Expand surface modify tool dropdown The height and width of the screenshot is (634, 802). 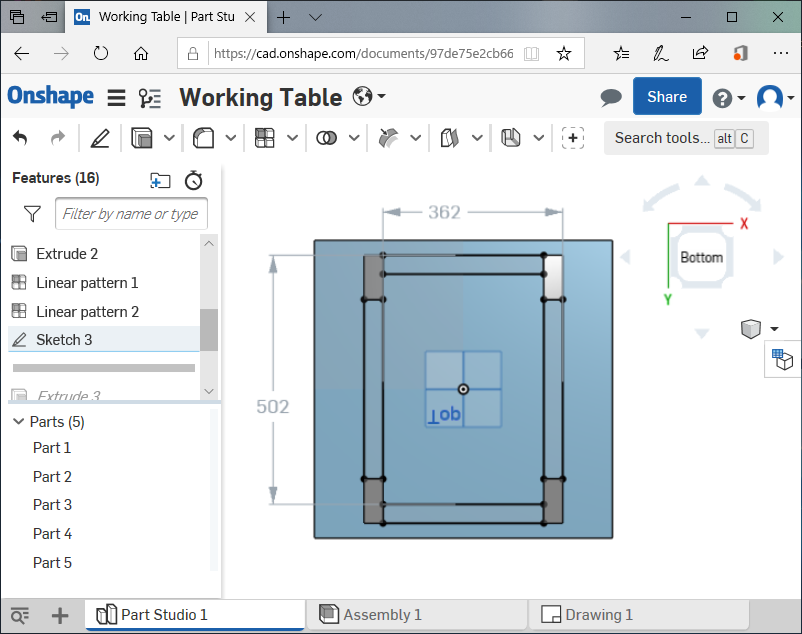[x=416, y=138]
